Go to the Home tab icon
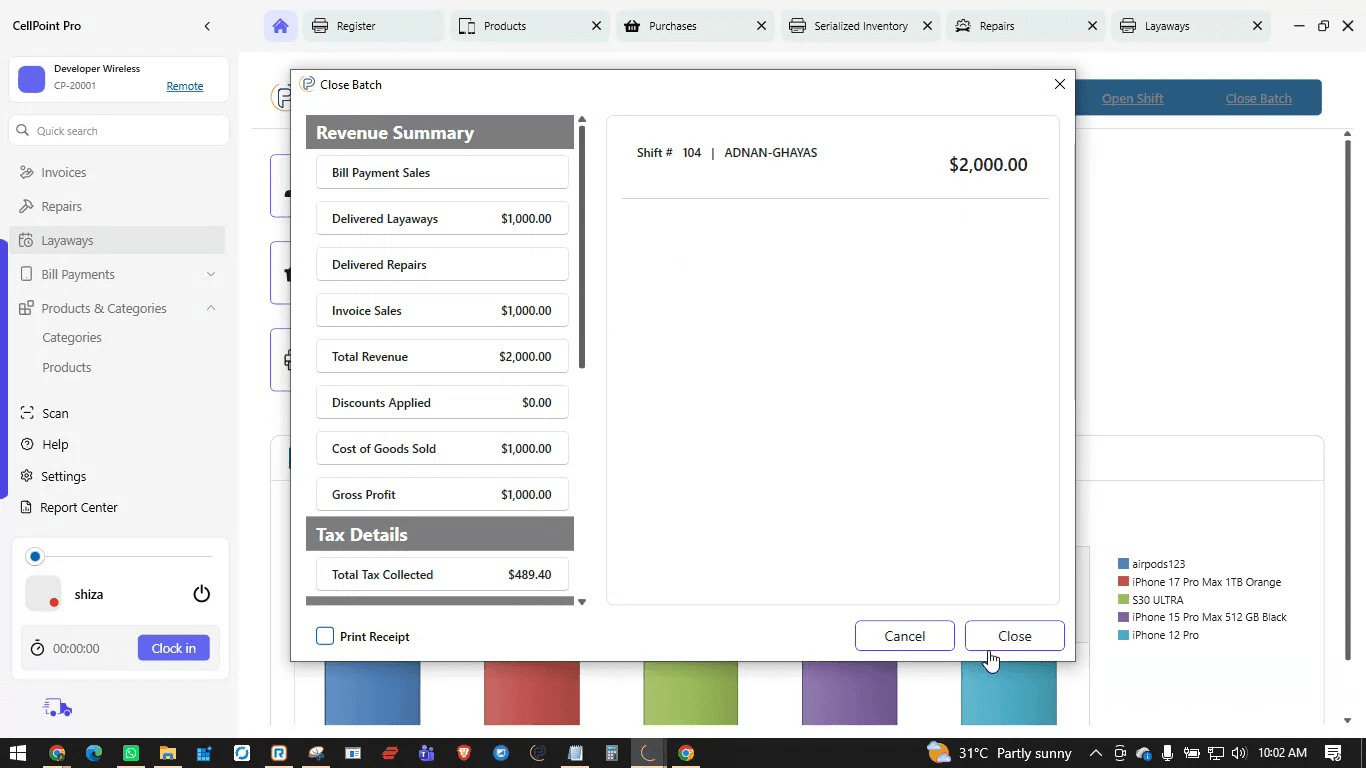The image size is (1366, 768). pyautogui.click(x=280, y=26)
